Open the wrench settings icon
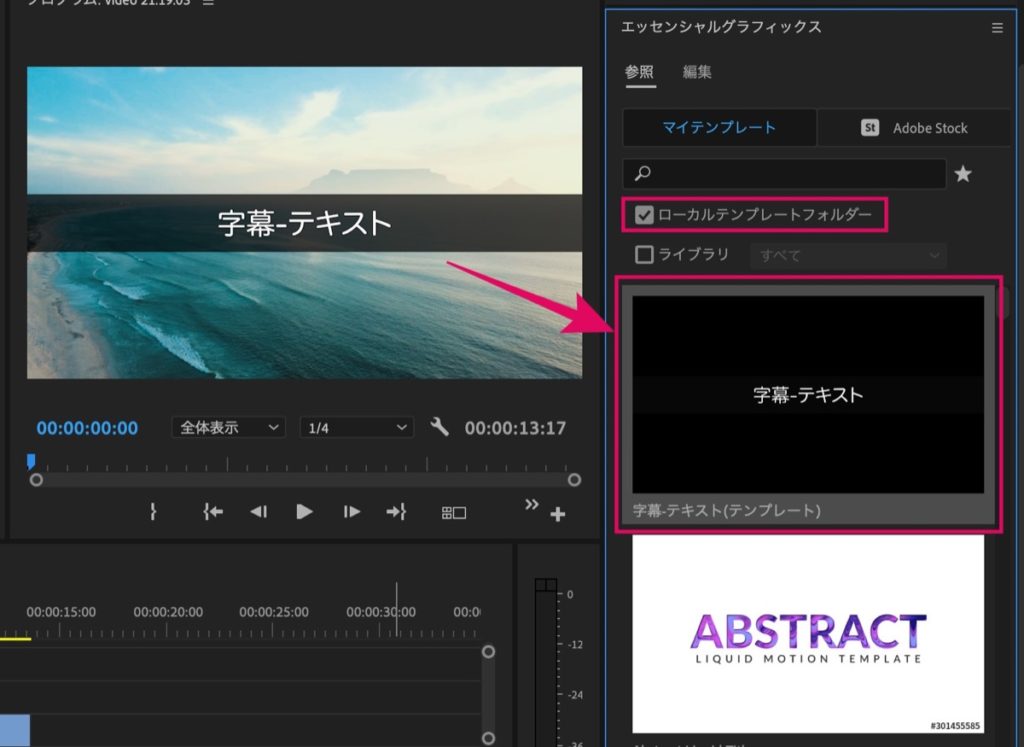Screen dimensions: 1024x747 coord(440,427)
